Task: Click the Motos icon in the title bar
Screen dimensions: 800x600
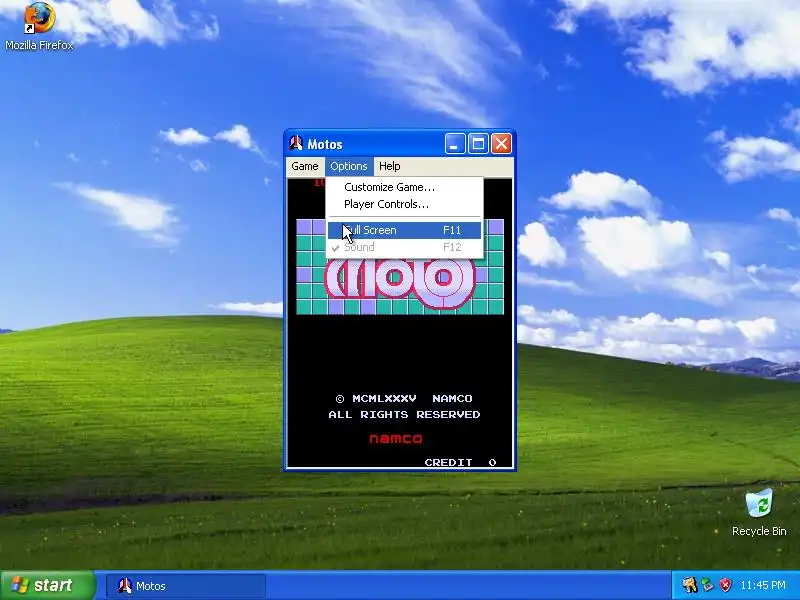Action: point(296,144)
